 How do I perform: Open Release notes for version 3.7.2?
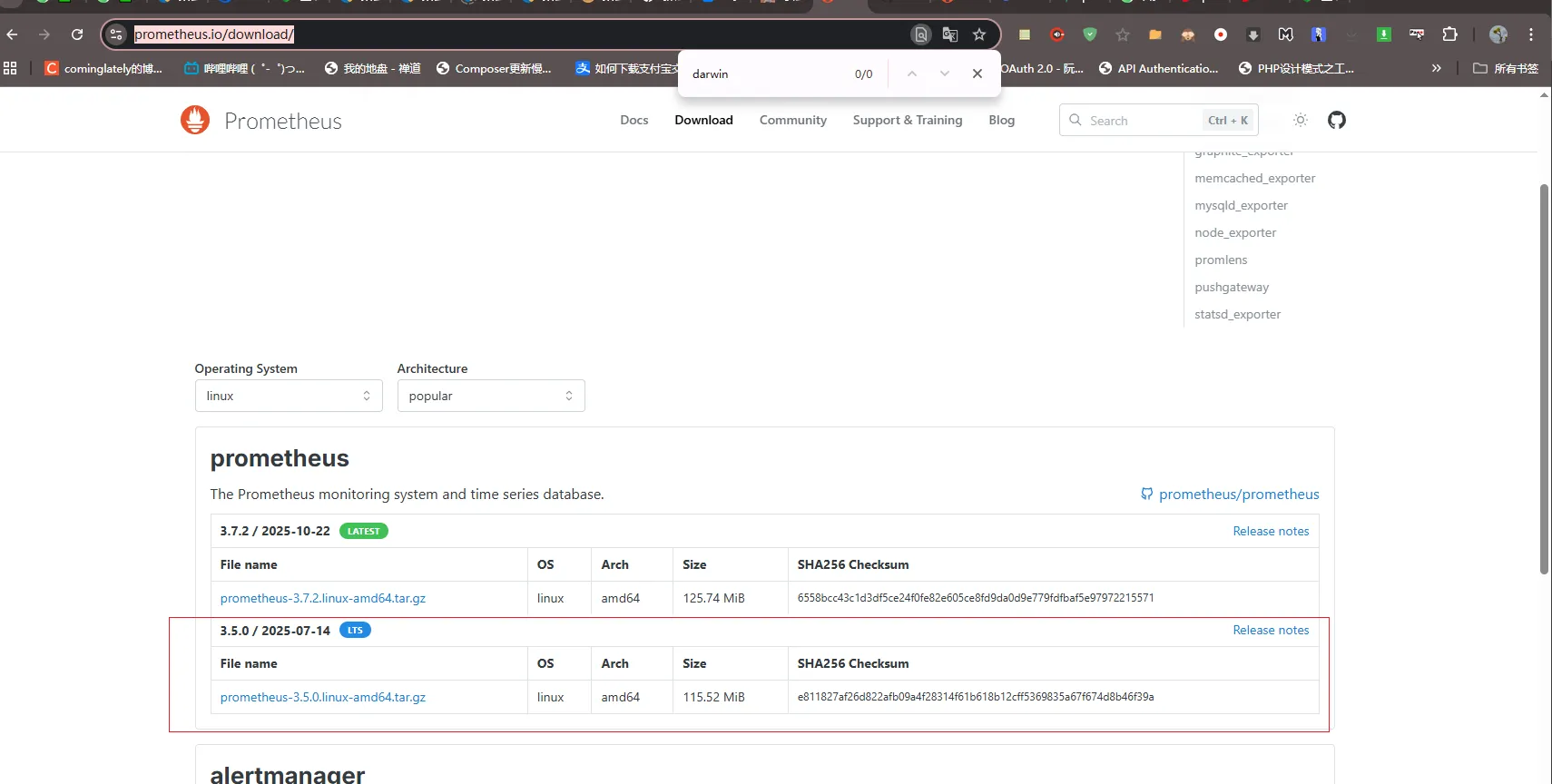point(1271,531)
